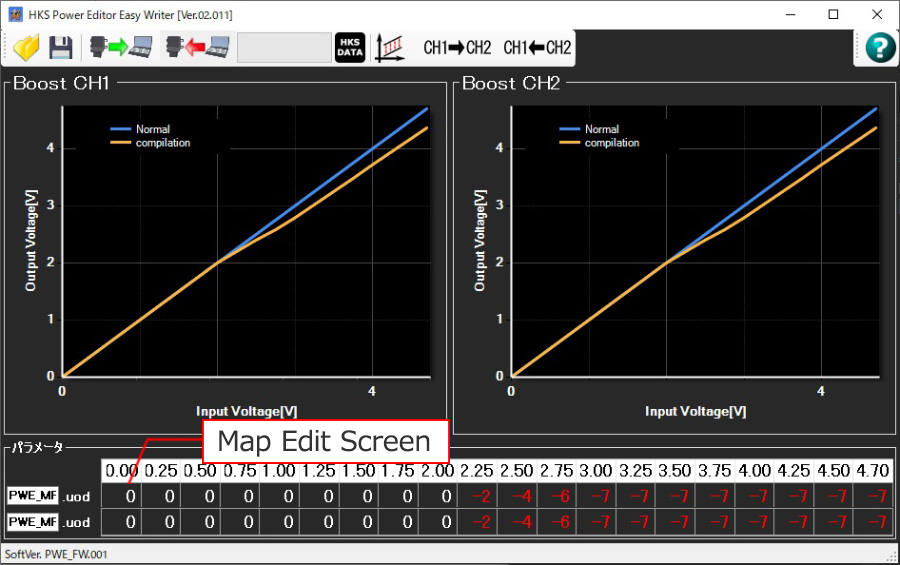
Task: Edit lower row cell -7 under 4.00
Action: tap(755, 522)
